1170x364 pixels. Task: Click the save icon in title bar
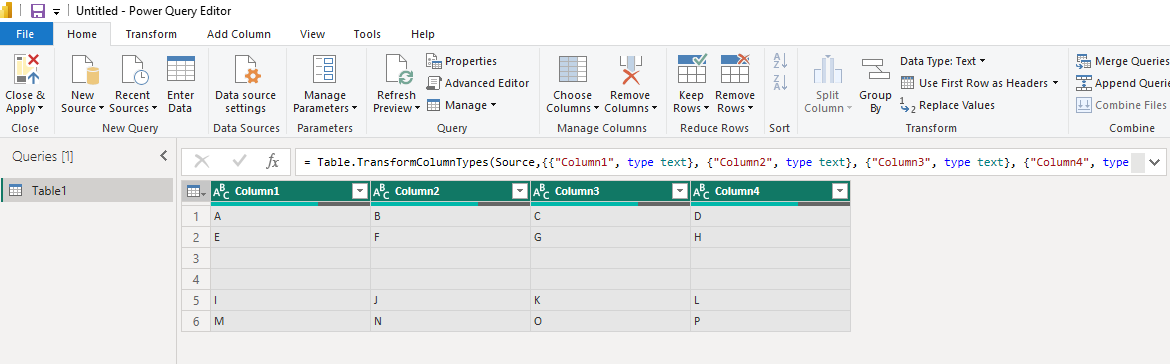(37, 11)
